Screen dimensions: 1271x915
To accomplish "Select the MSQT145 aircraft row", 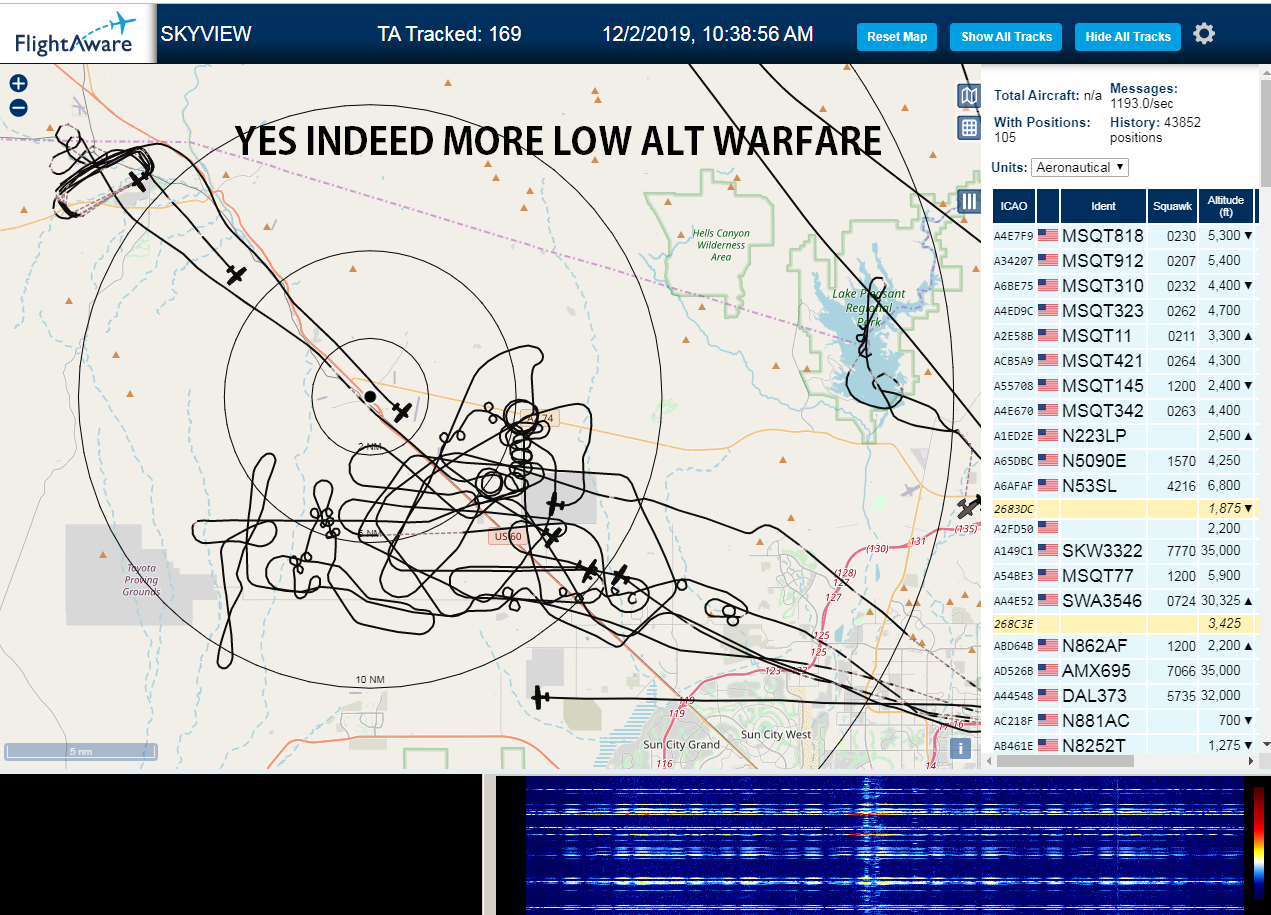I will coord(1124,386).
